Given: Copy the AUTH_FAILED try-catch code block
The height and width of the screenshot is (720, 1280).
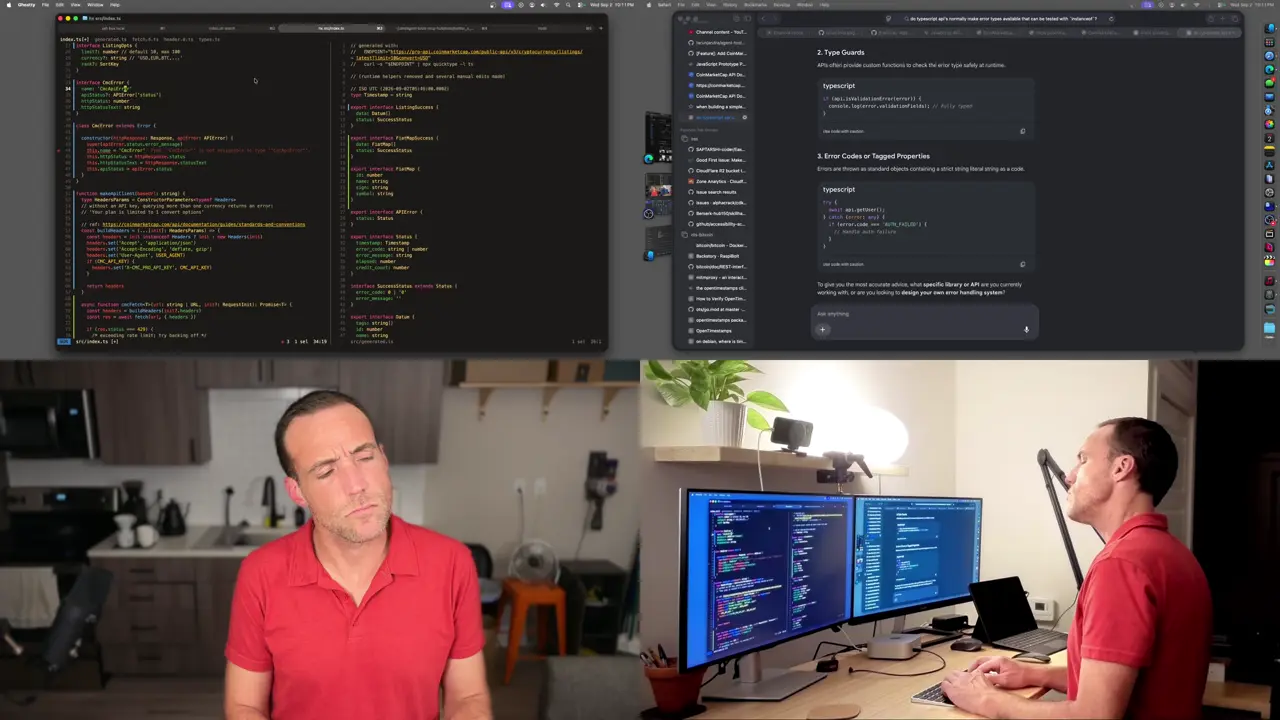Looking at the screenshot, I should tap(1022, 264).
